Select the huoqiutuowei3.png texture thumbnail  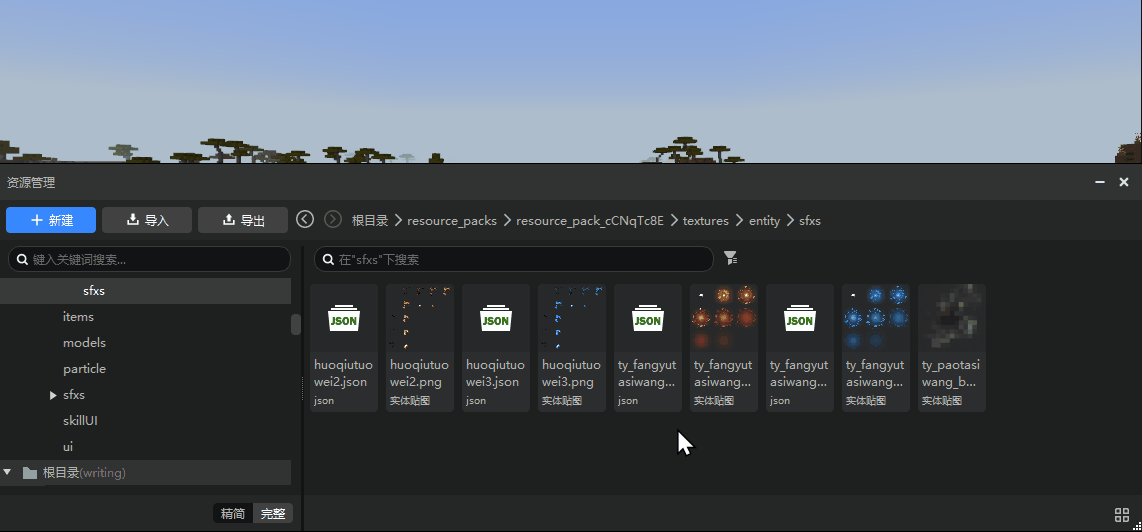coord(572,318)
